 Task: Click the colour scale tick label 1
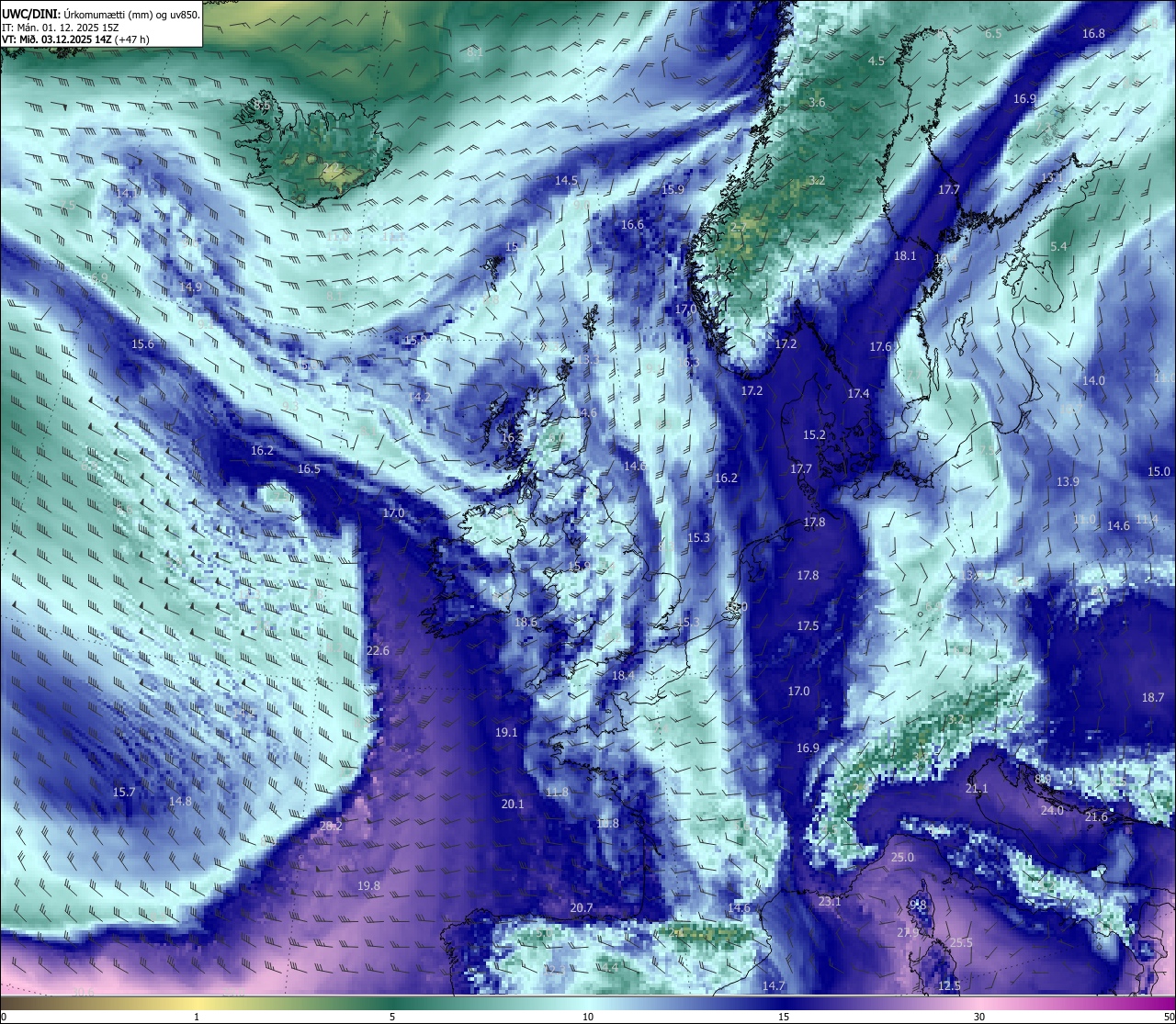[x=197, y=1017]
